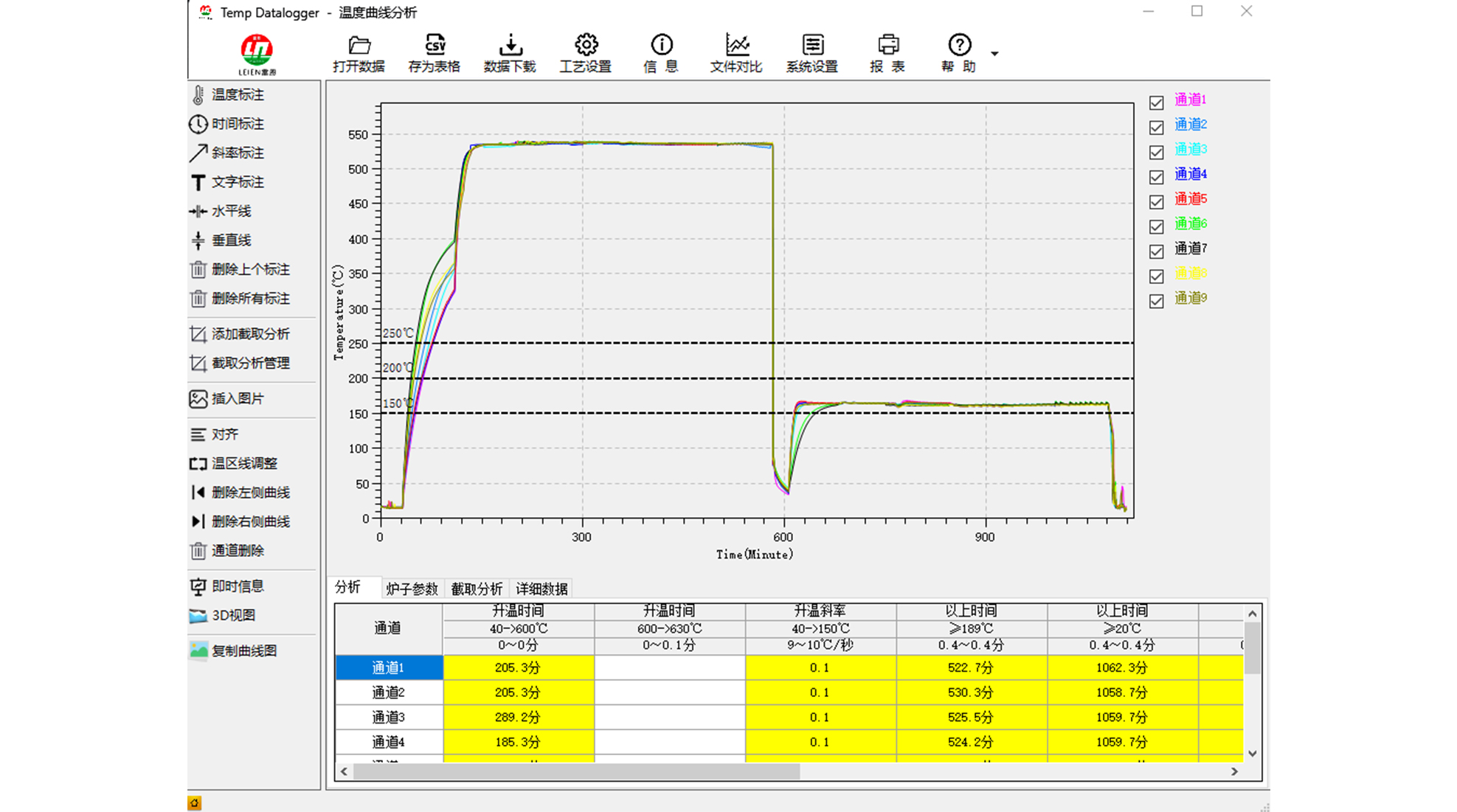Image resolution: width=1457 pixels, height=812 pixels.
Task: Expand the toolbar overflow arrow after 帮助
Action: click(x=994, y=54)
